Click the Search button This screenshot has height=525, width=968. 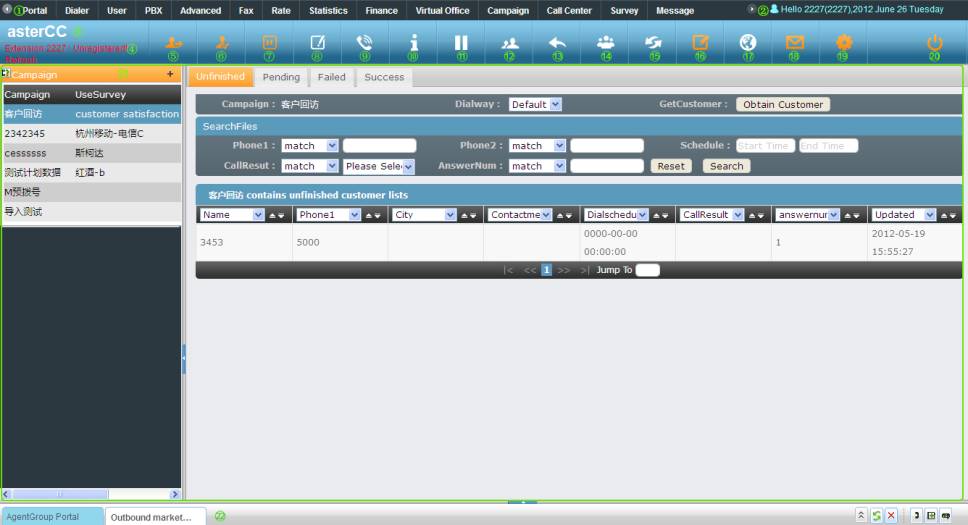coord(726,167)
